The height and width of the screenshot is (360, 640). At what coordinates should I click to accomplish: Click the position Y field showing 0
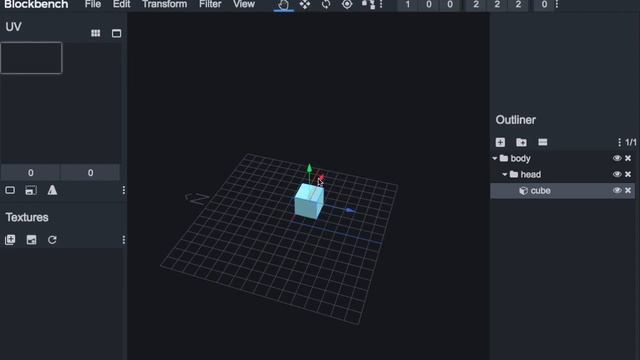pyautogui.click(x=429, y=5)
